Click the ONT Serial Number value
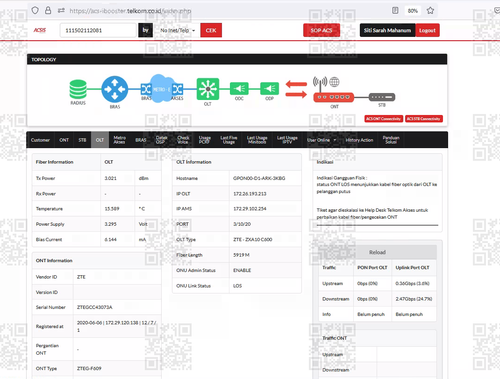Image resolution: width=500 pixels, height=379 pixels. tap(95, 307)
